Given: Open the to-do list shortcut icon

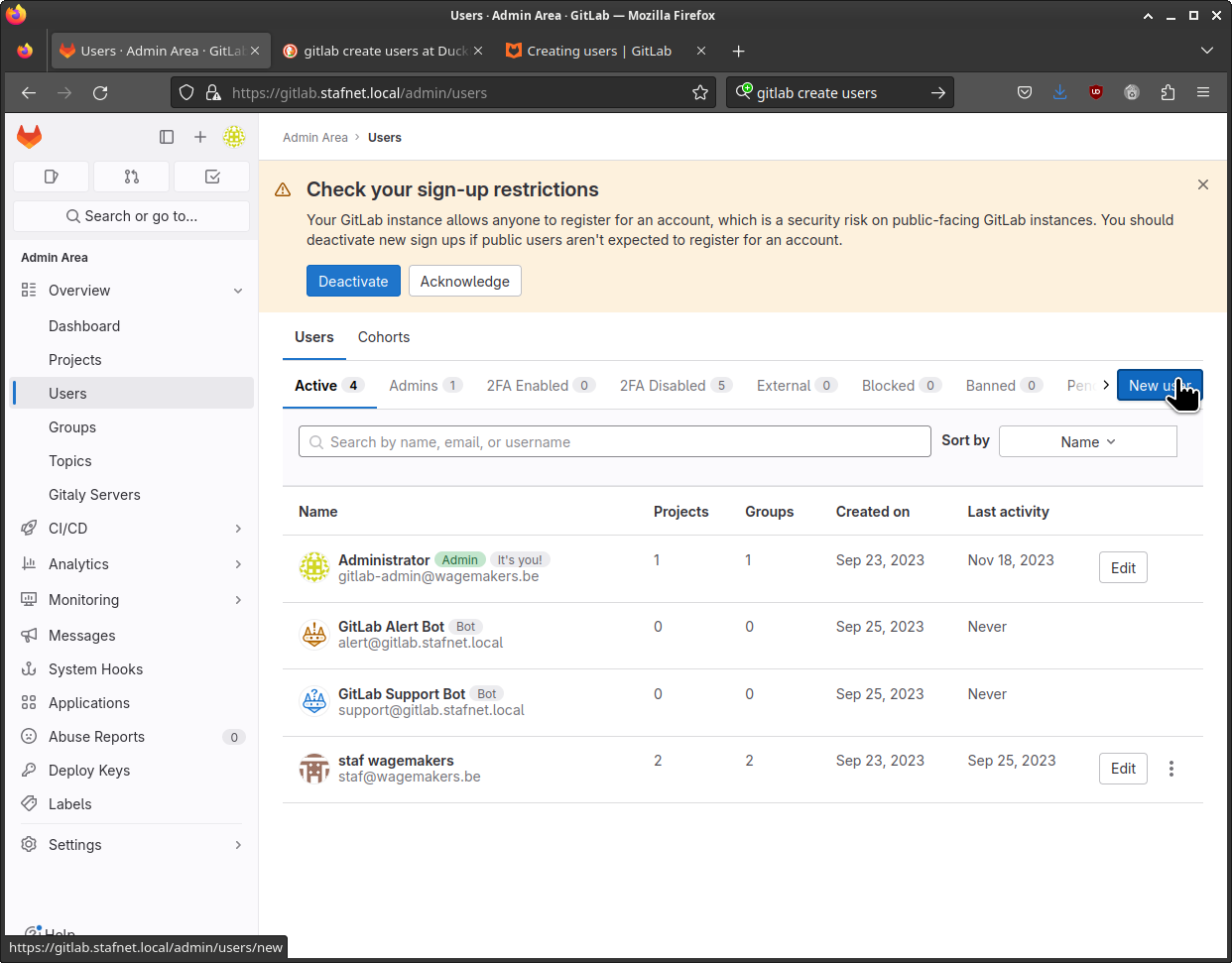Looking at the screenshot, I should 211,177.
